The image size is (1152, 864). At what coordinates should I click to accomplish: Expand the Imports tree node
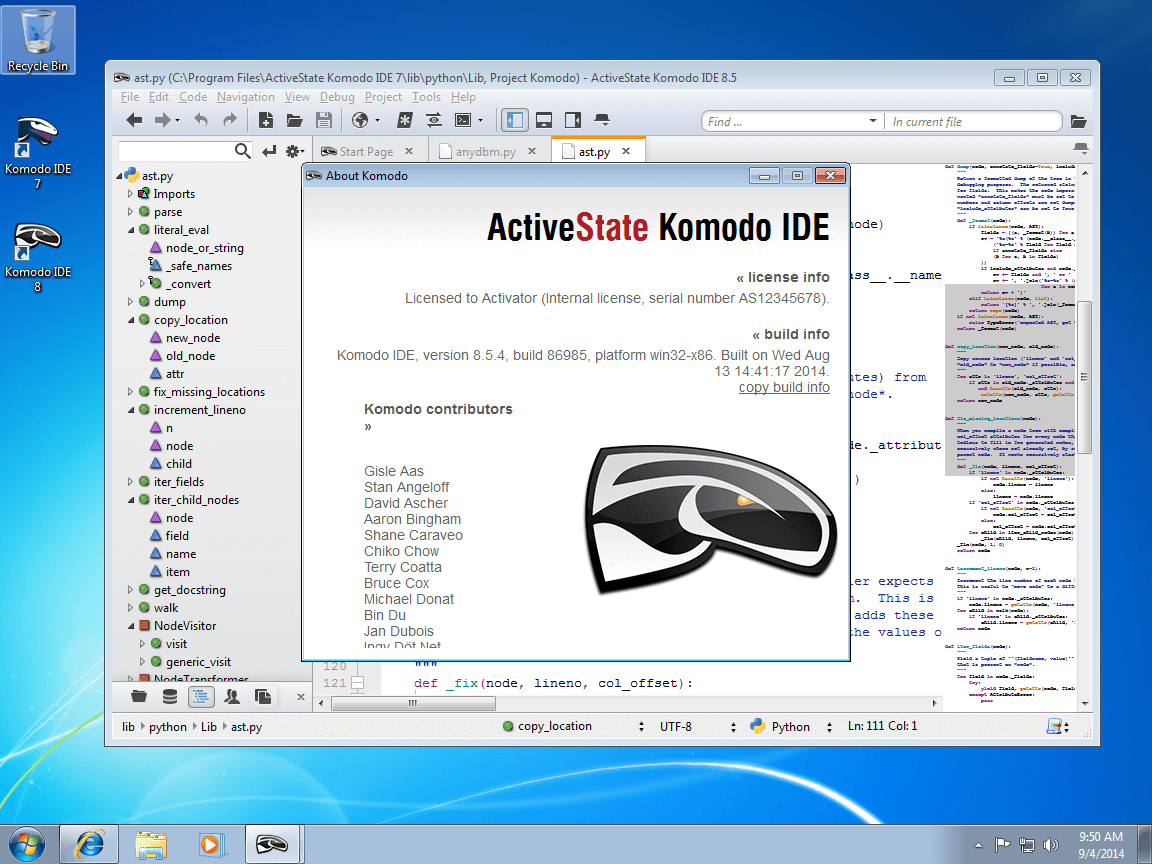coord(130,194)
